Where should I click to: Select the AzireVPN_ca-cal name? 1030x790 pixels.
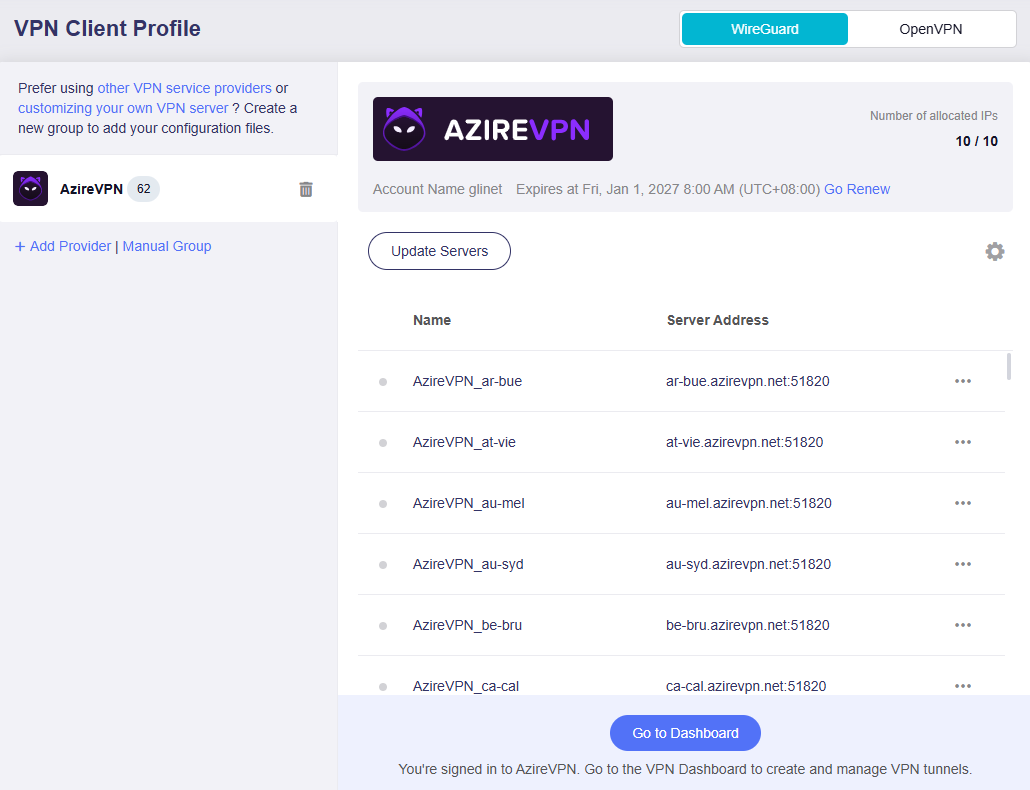[x=466, y=687]
